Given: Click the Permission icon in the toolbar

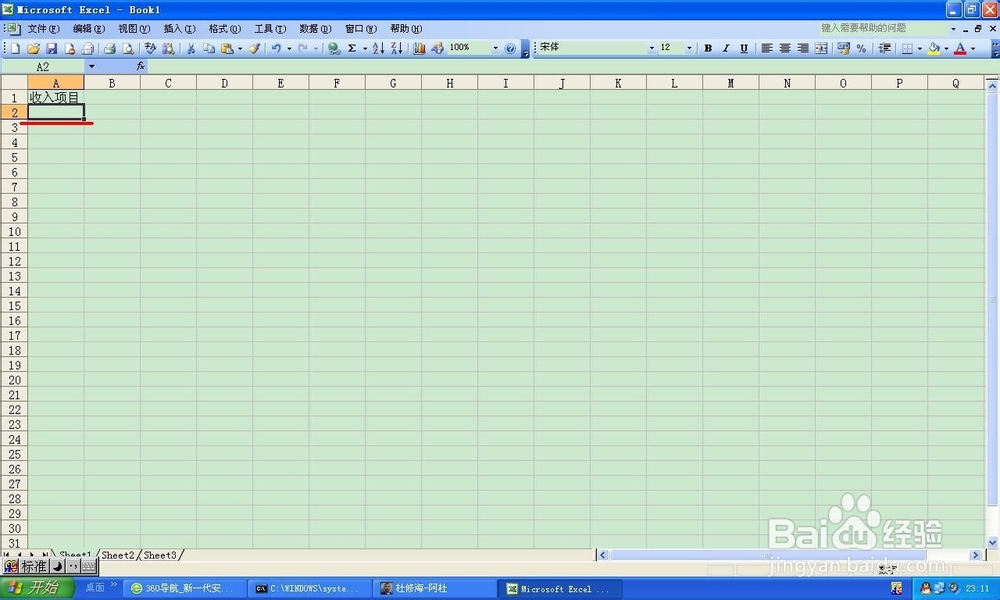Looking at the screenshot, I should point(70,48).
